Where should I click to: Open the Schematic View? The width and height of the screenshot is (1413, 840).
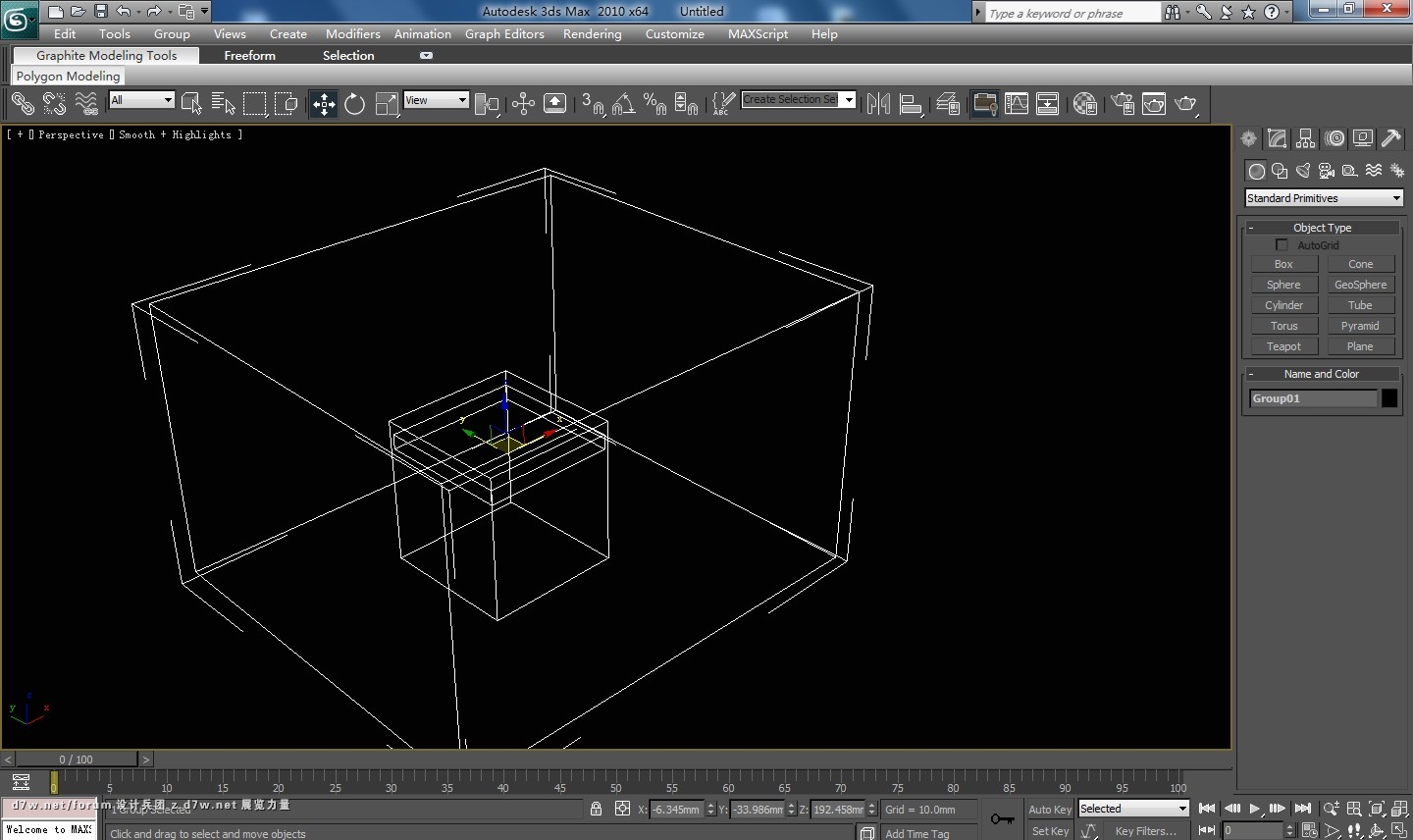pos(1048,103)
